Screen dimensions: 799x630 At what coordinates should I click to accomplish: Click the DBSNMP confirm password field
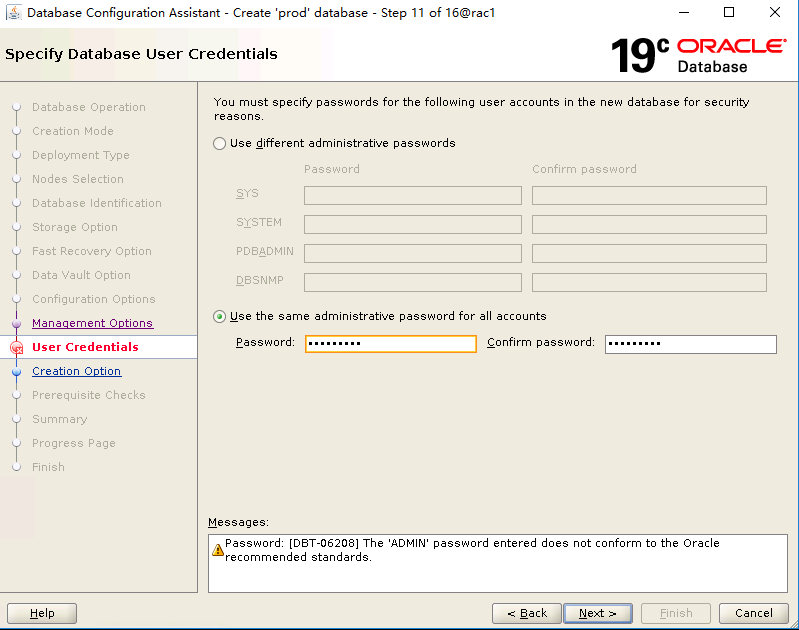click(x=649, y=282)
